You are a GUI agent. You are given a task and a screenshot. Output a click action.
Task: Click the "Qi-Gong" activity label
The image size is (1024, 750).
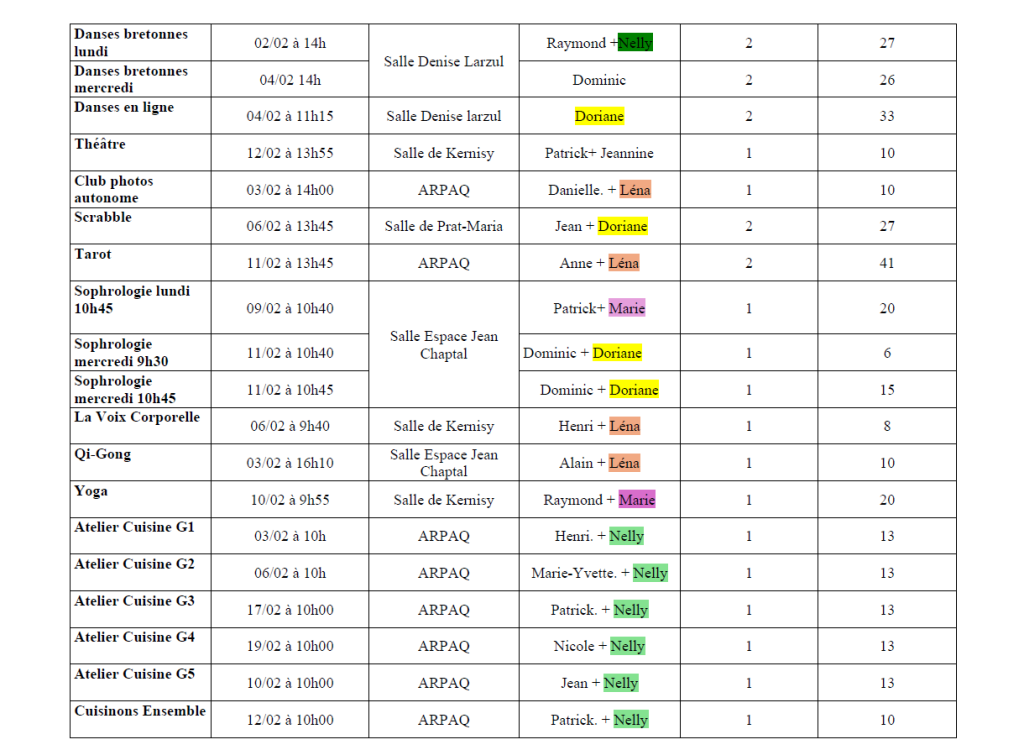point(103,454)
